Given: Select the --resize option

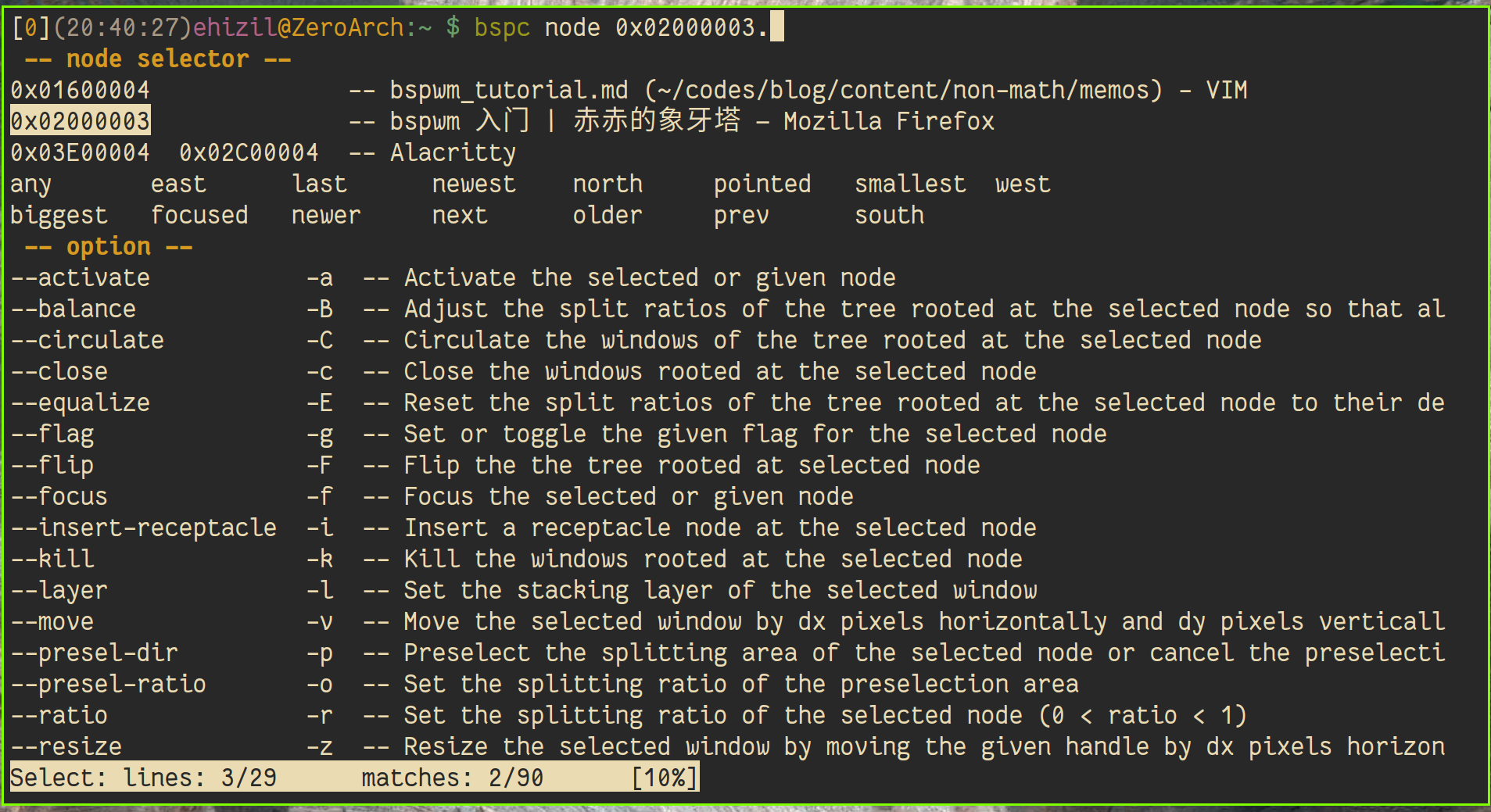Looking at the screenshot, I should (x=66, y=746).
